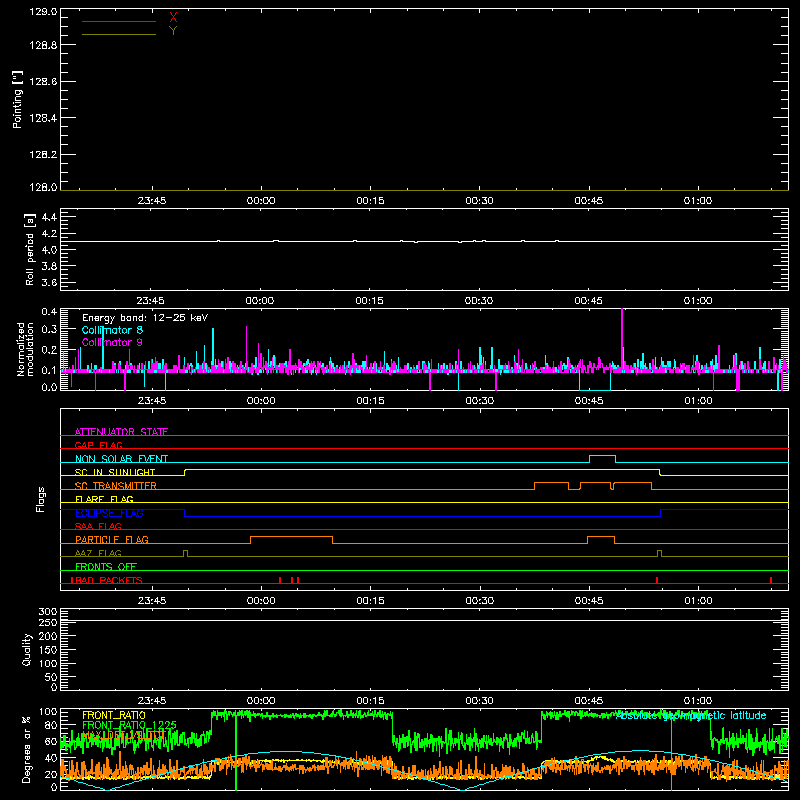Click the 01:00 time label under Flags plot
The image size is (800, 800).
pos(698,601)
